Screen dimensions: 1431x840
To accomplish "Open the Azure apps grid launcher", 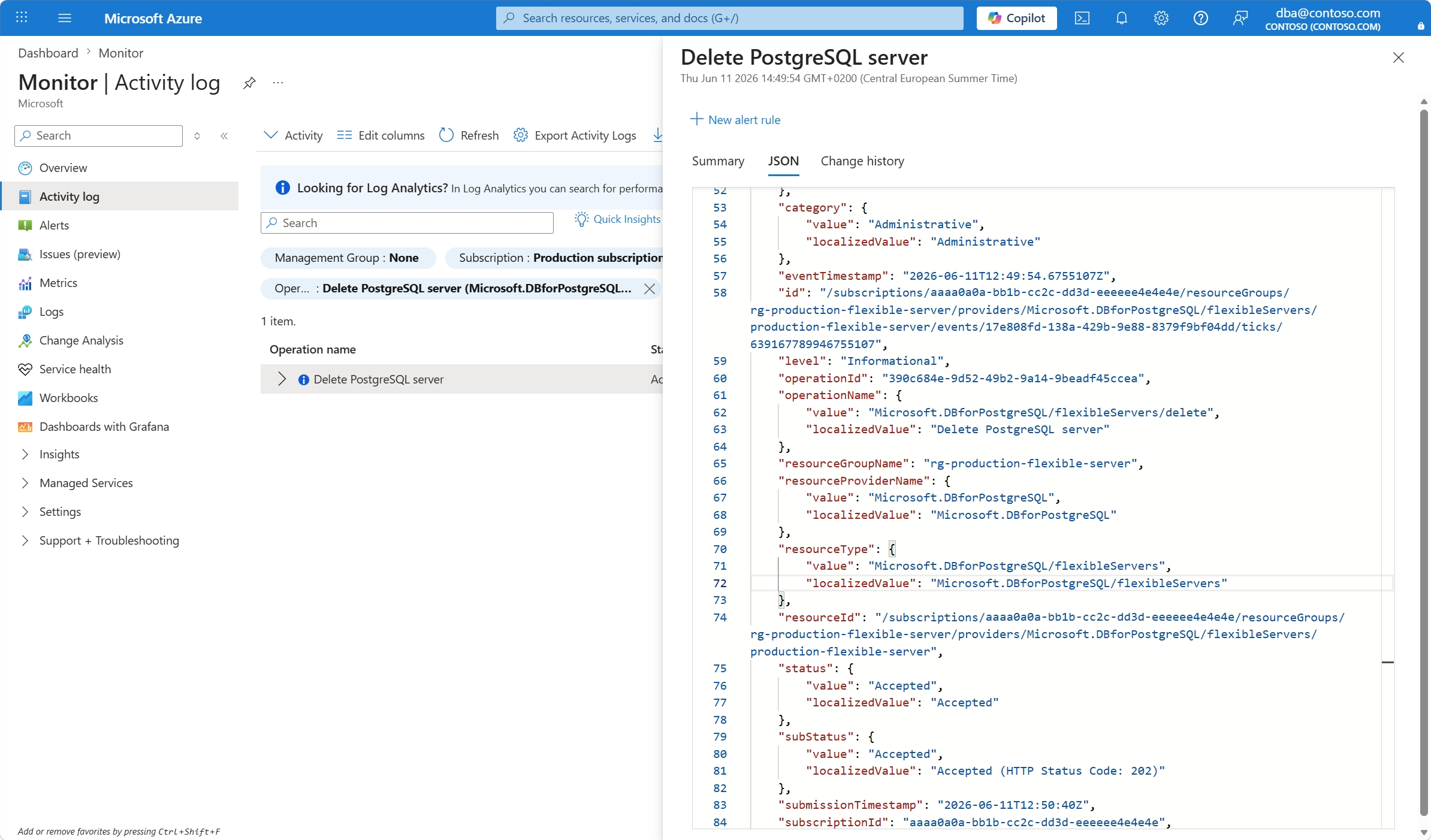I will (22, 18).
